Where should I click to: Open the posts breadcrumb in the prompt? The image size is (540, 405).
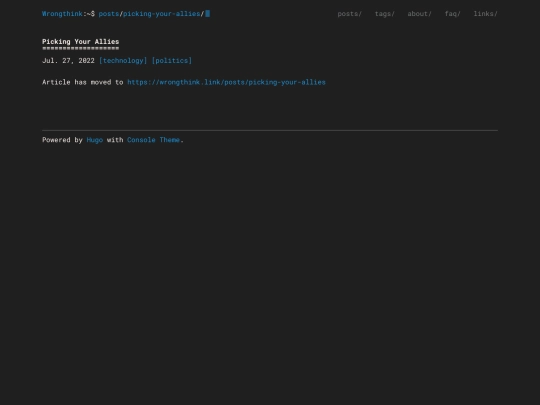[x=109, y=14]
